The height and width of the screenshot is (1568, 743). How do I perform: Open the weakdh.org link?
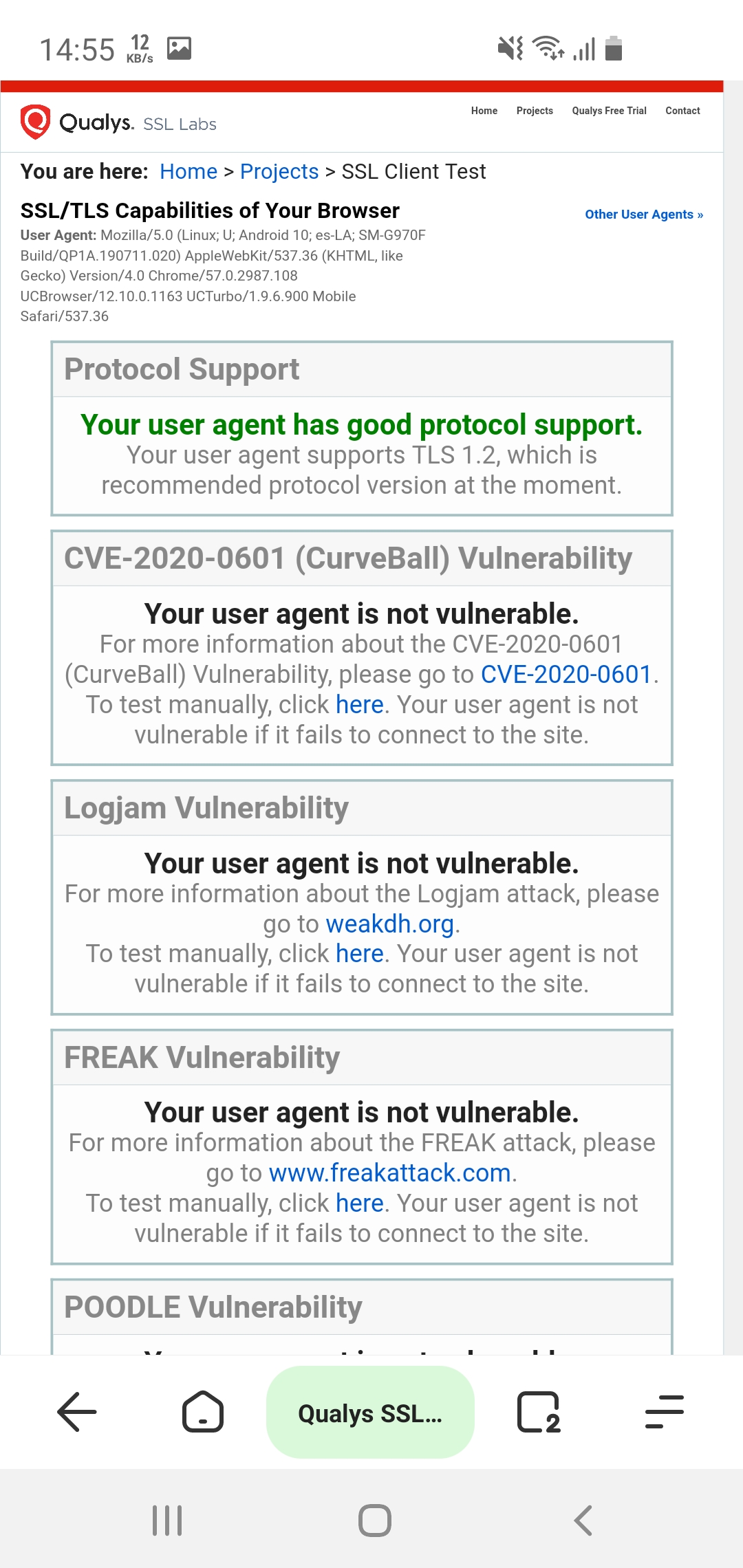tap(389, 924)
